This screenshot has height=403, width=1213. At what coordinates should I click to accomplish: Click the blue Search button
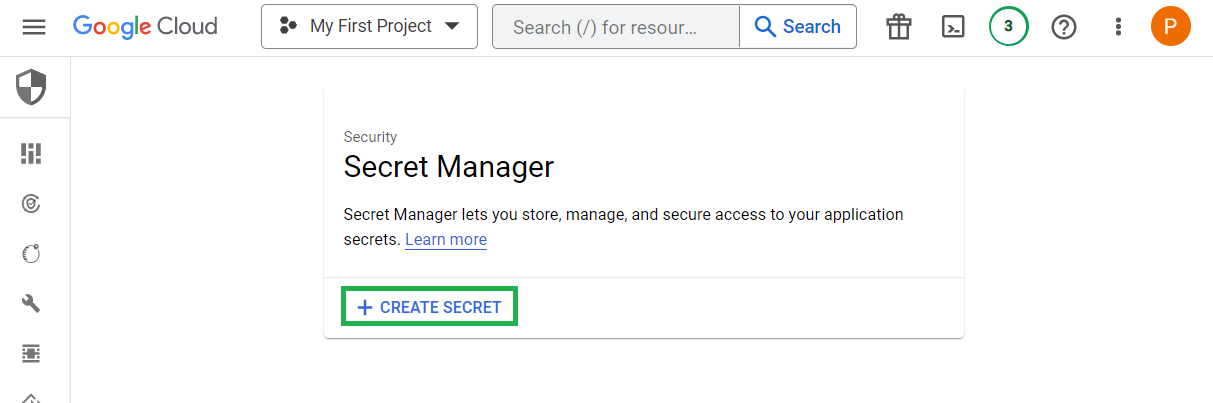tap(798, 27)
